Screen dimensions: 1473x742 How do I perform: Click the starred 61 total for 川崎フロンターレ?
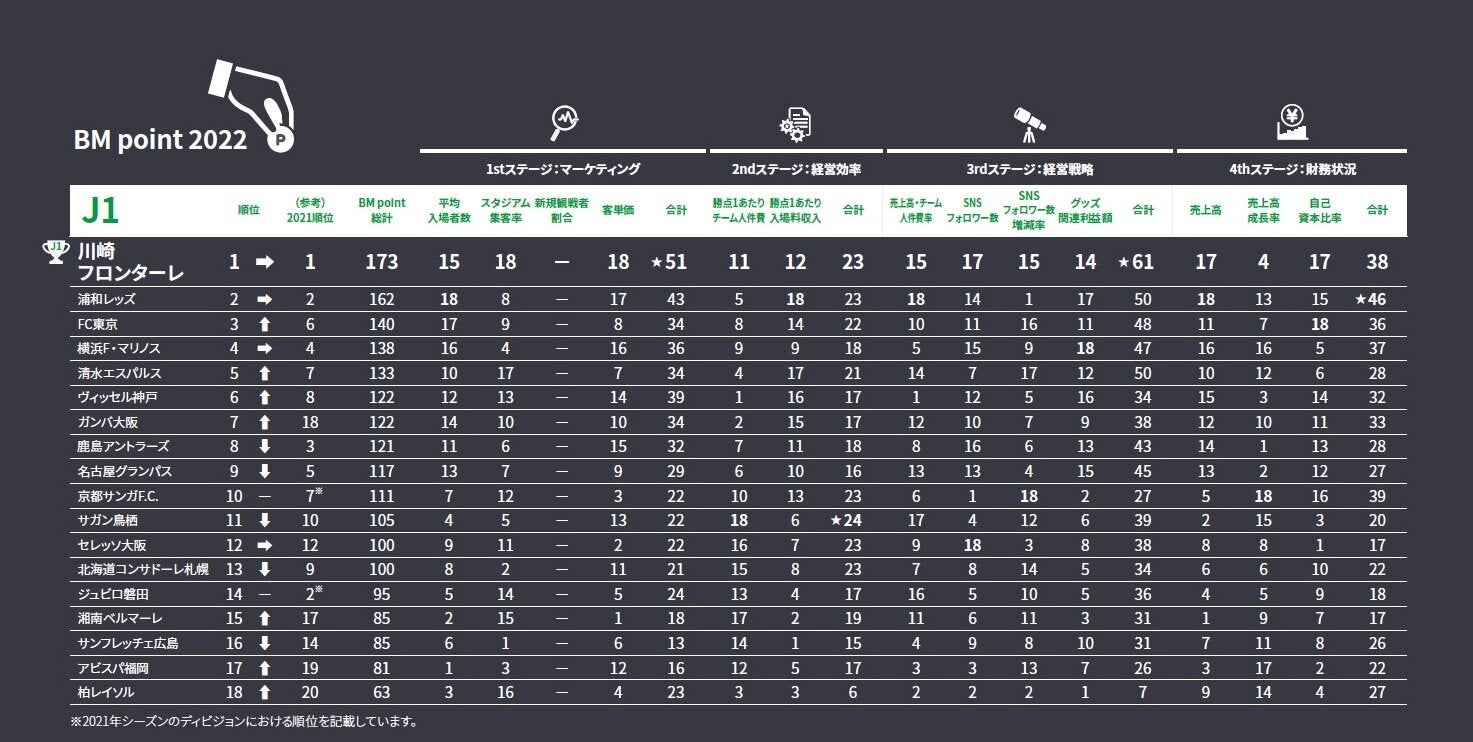coord(1136,262)
